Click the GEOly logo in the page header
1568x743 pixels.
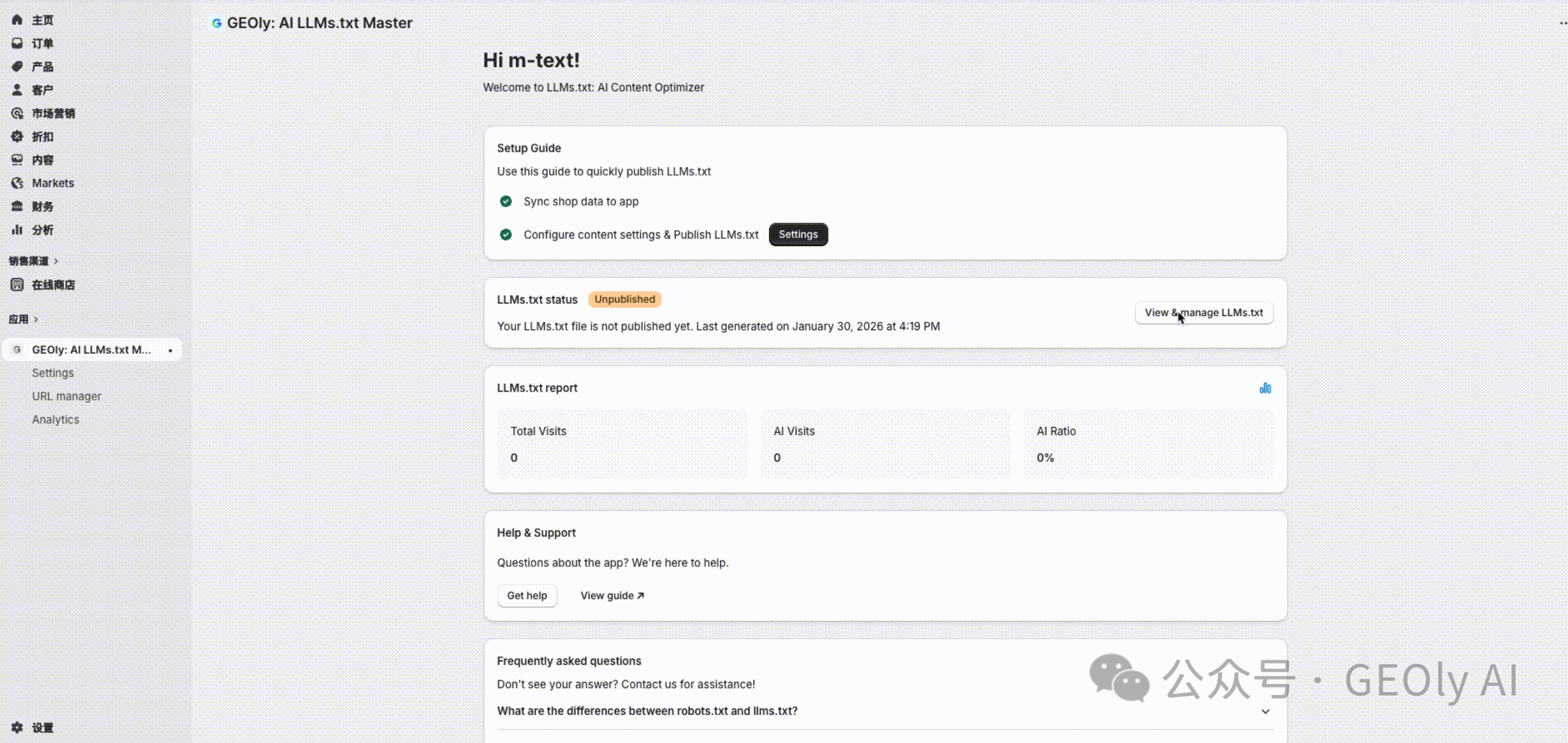[x=216, y=23]
